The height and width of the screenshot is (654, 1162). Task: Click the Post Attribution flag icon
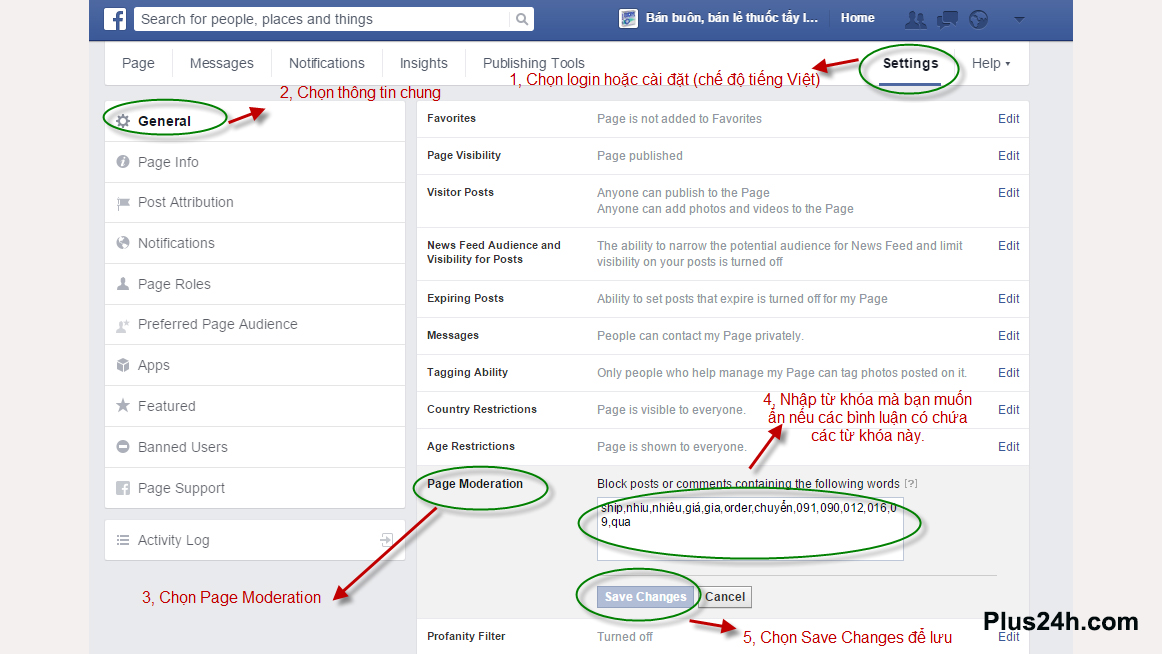pos(123,202)
